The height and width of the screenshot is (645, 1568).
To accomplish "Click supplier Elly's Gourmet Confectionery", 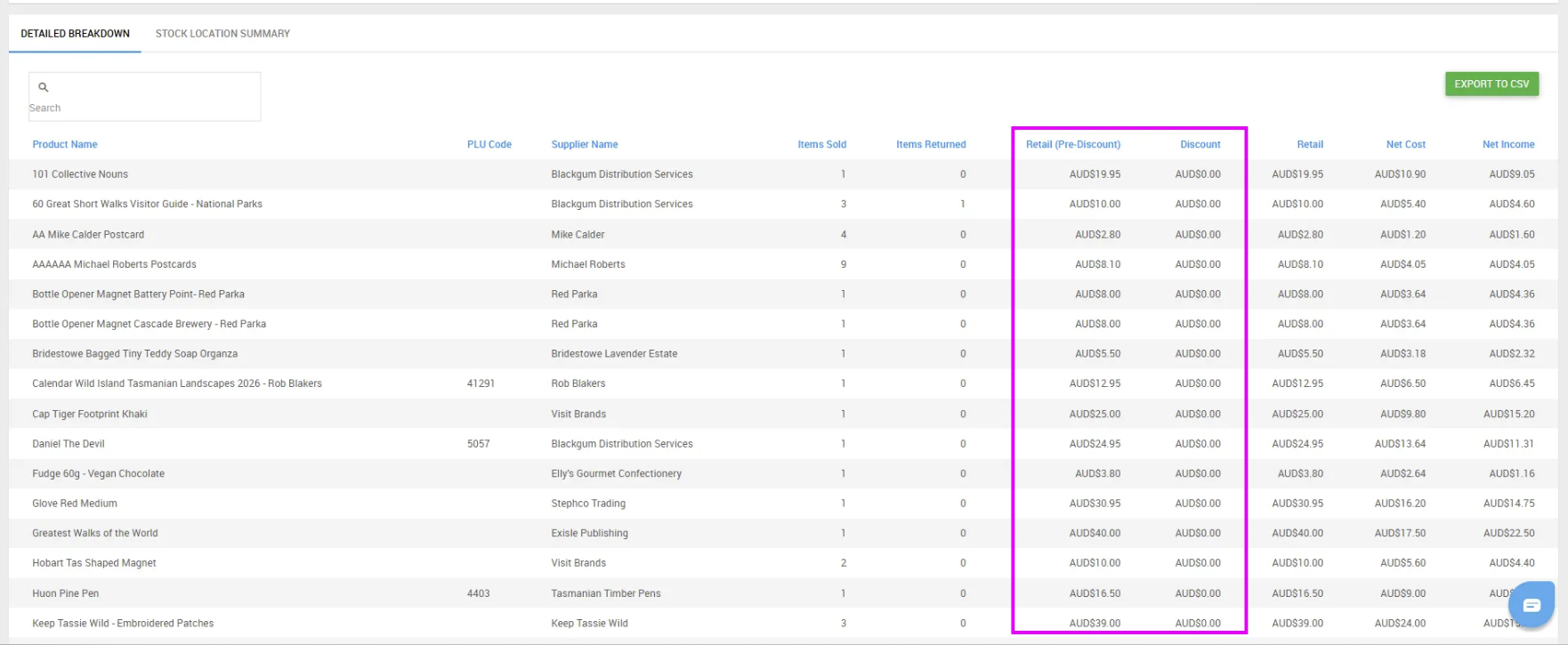I will (x=617, y=473).
